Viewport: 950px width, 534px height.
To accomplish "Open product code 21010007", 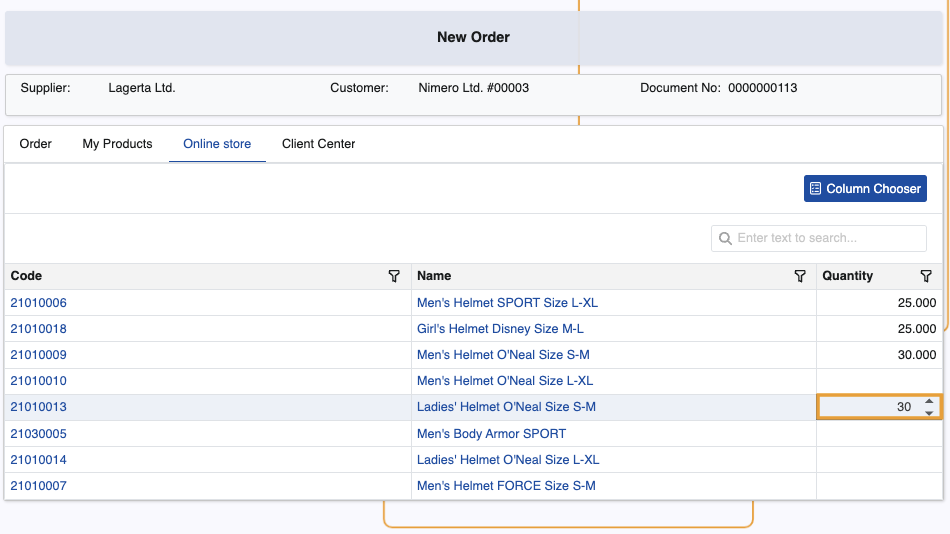I will (x=38, y=486).
